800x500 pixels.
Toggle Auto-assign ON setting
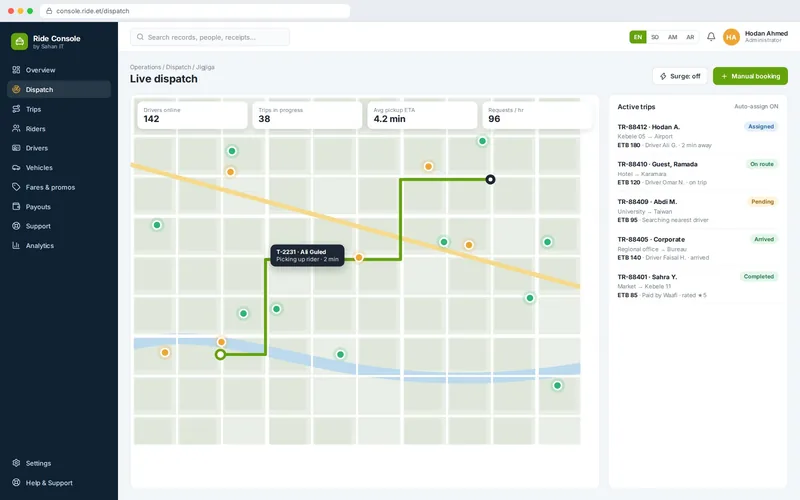pos(756,107)
